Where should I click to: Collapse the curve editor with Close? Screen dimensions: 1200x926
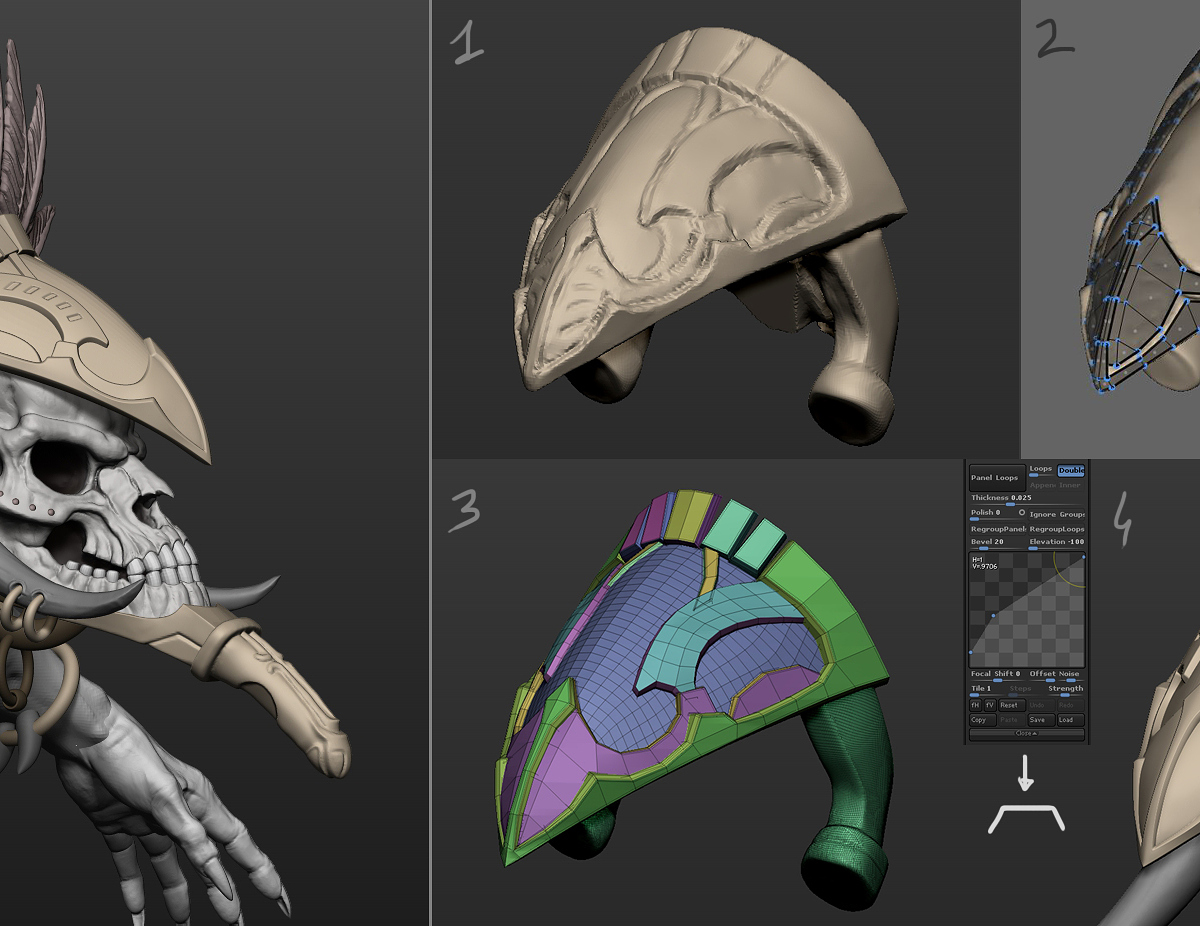[x=1027, y=733]
